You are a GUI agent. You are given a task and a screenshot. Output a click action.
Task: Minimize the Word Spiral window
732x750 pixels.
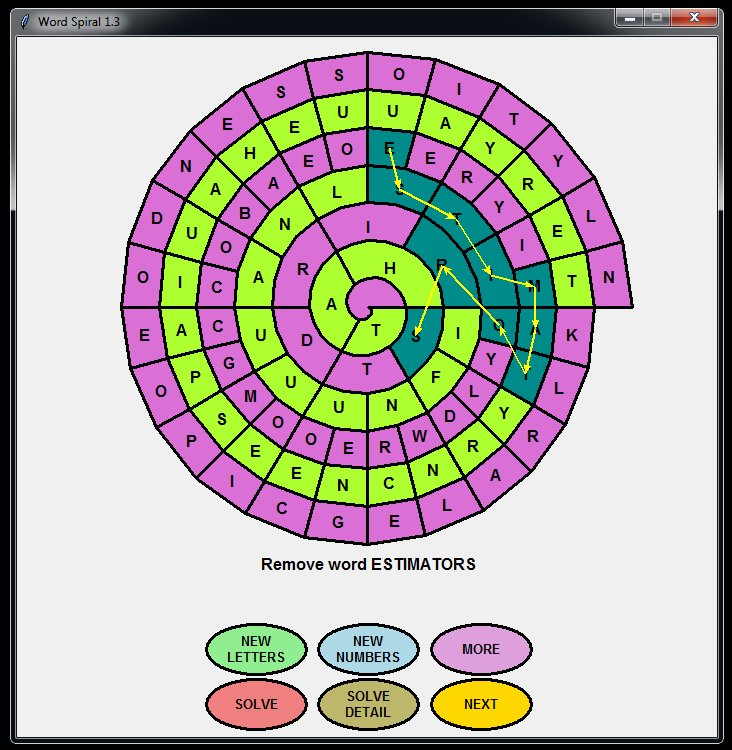[629, 18]
